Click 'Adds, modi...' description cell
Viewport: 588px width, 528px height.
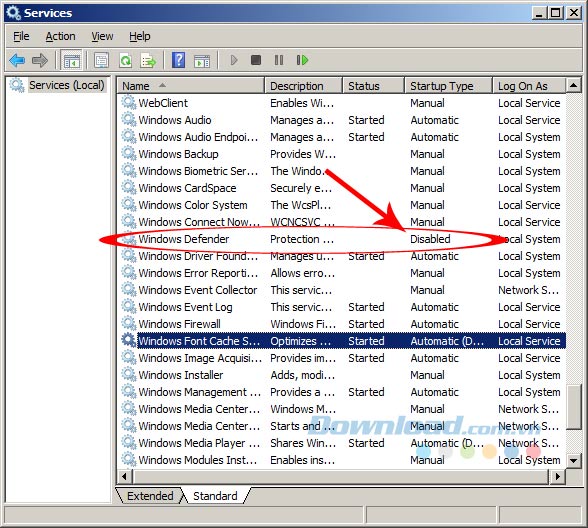(303, 375)
